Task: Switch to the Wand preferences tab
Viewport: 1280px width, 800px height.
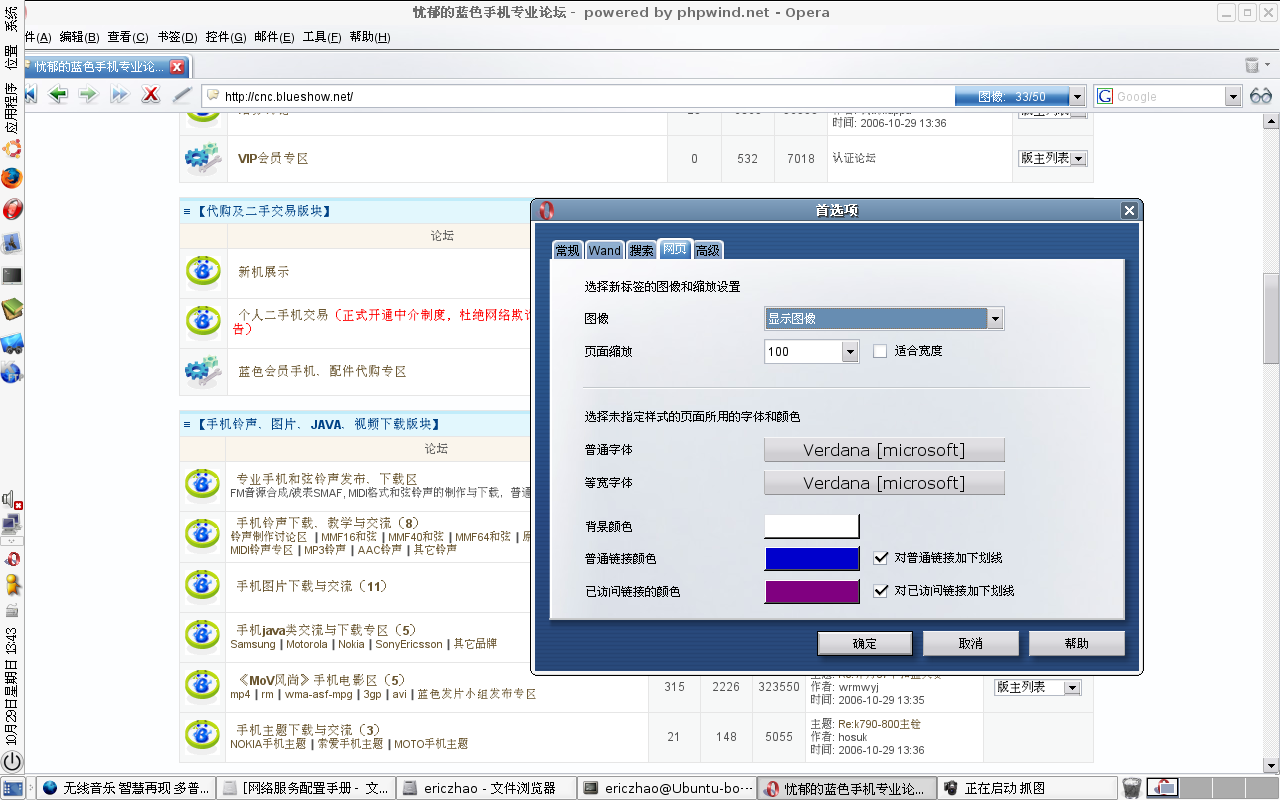Action: [604, 250]
